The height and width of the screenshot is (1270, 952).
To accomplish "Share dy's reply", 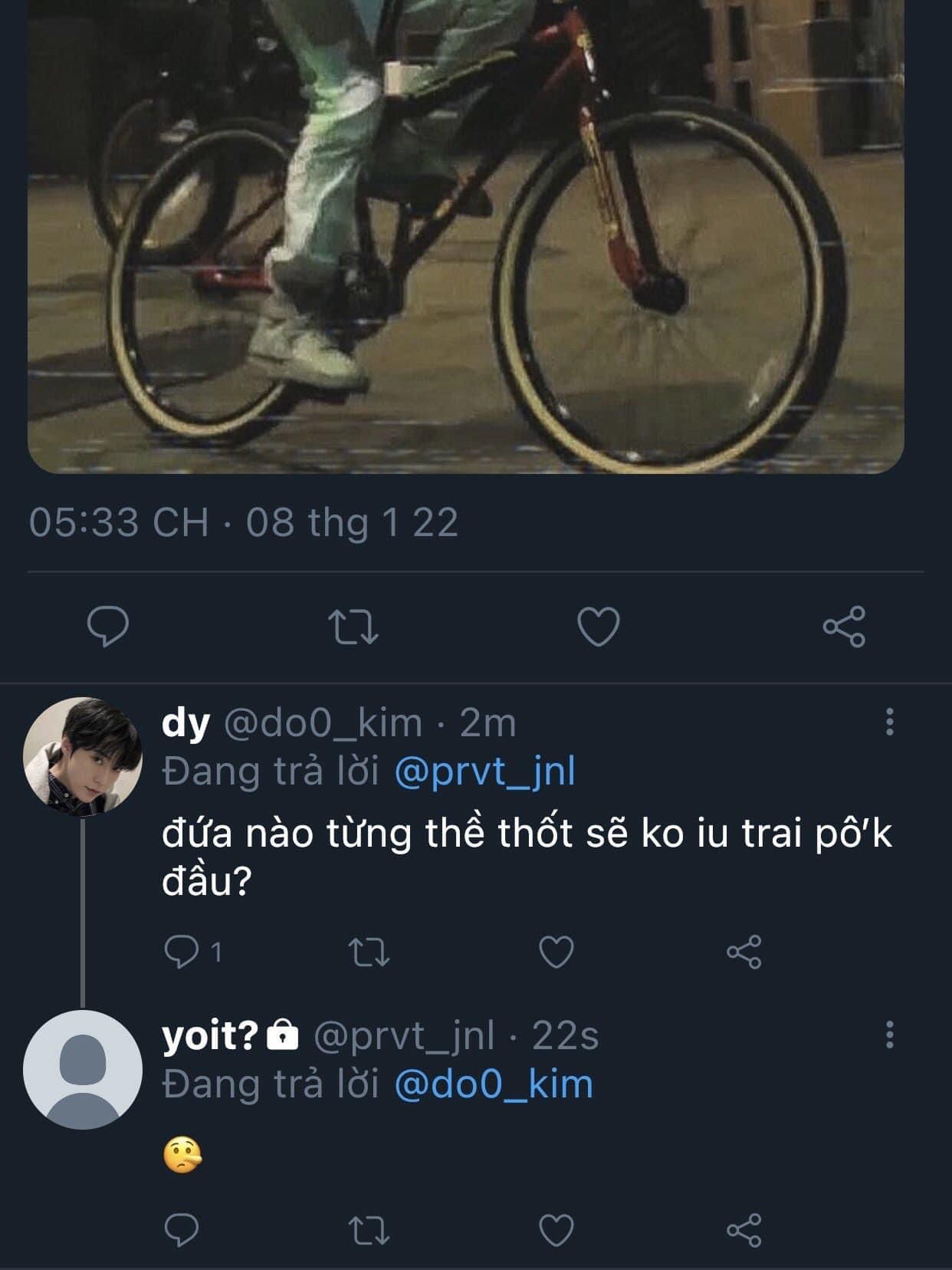I will coord(744,952).
